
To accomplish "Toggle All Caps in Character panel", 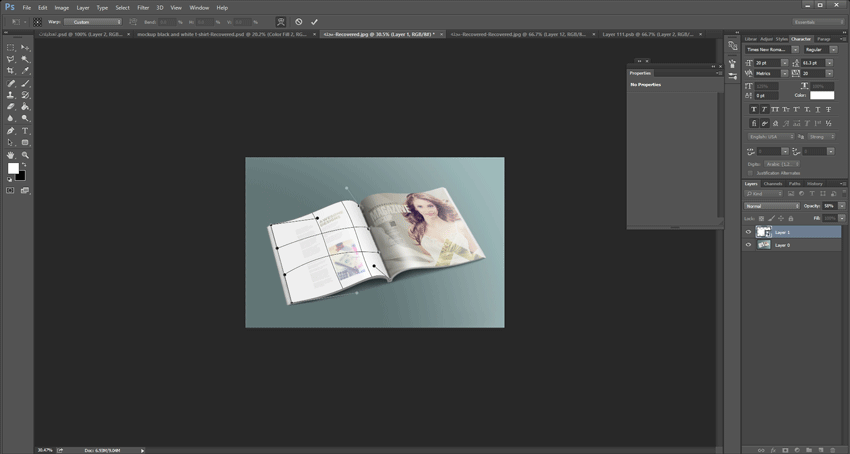I will 775,109.
